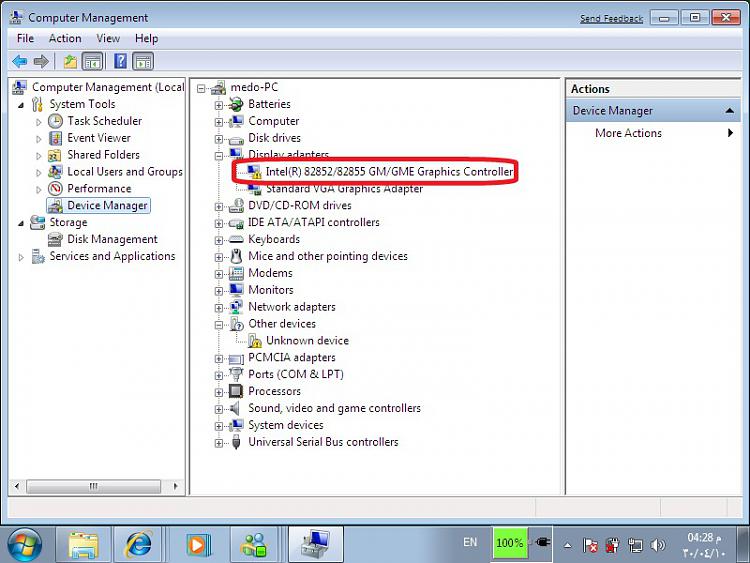Click the 100% battery indicator
This screenshot has width=750, height=563.
point(509,543)
